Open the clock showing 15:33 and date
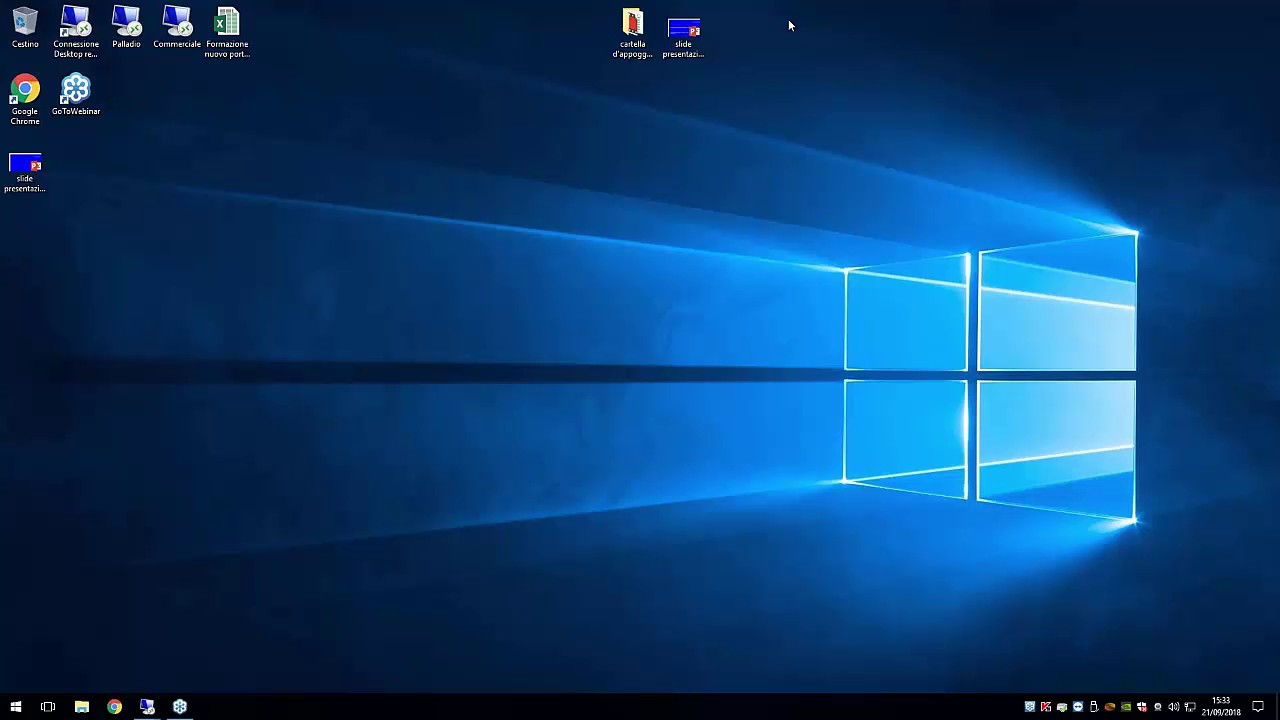 point(1221,707)
